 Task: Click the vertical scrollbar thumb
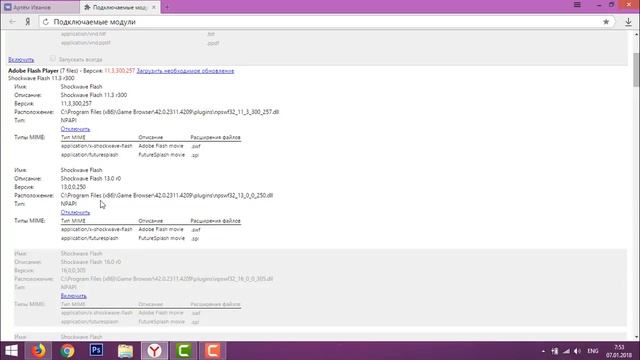[x=636, y=69]
